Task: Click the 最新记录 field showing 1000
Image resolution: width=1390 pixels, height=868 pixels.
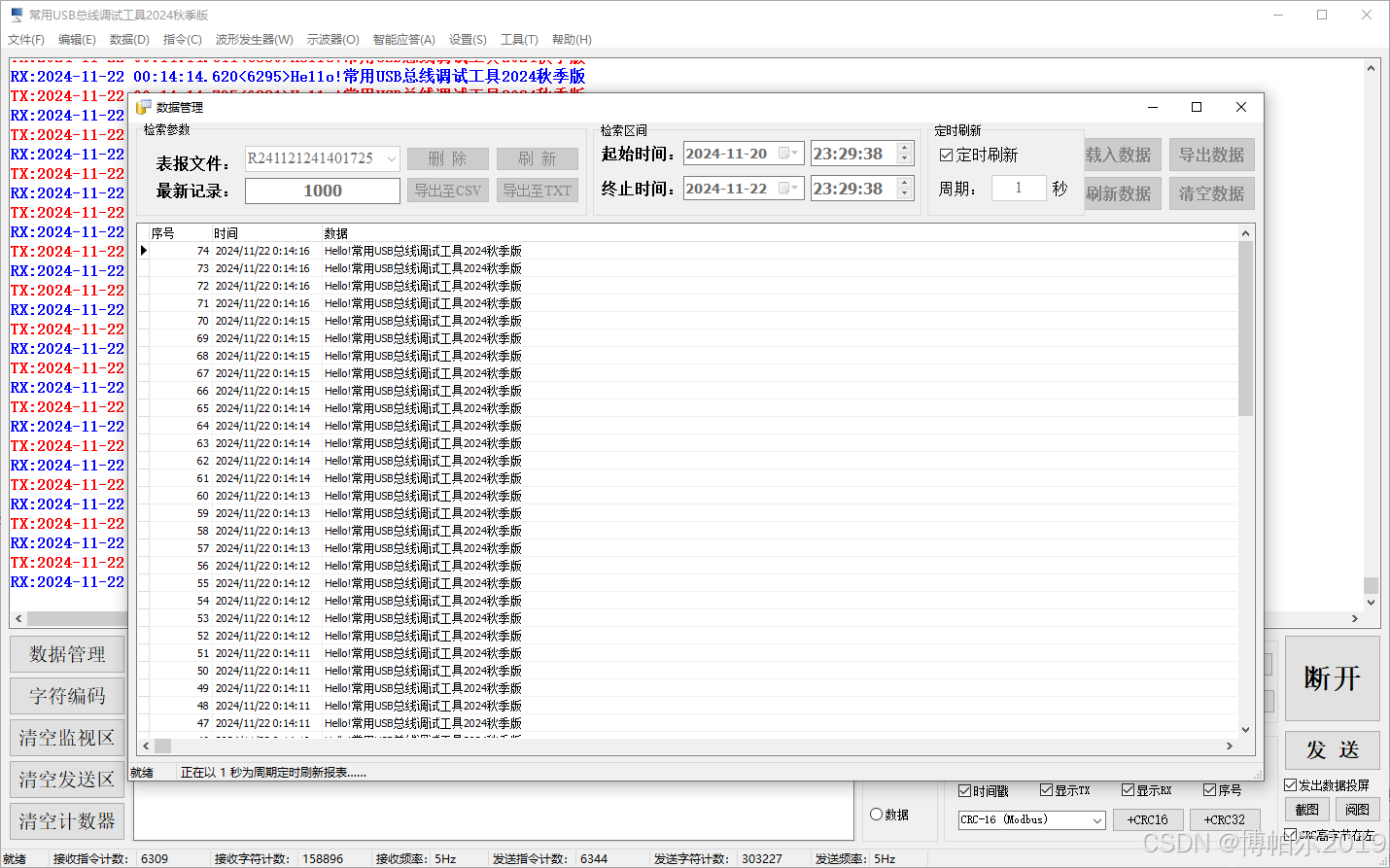Action: [323, 191]
